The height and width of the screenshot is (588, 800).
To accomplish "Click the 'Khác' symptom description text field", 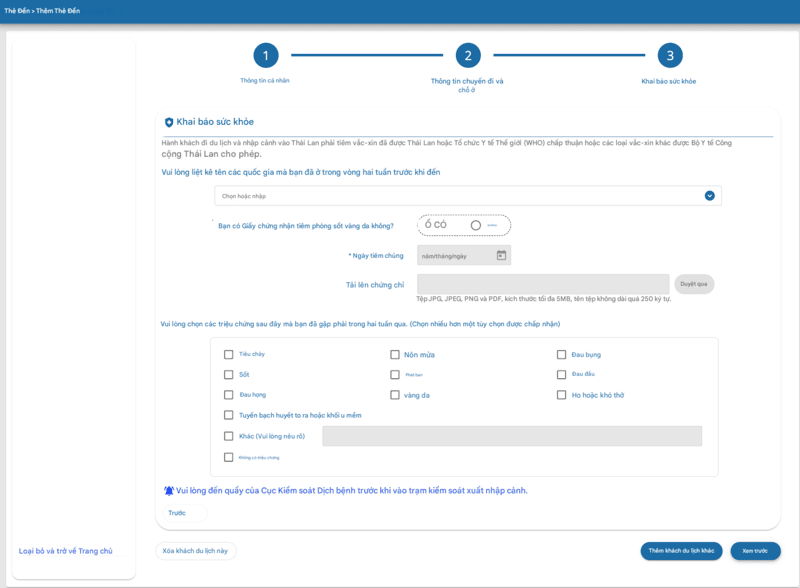I will (512, 436).
